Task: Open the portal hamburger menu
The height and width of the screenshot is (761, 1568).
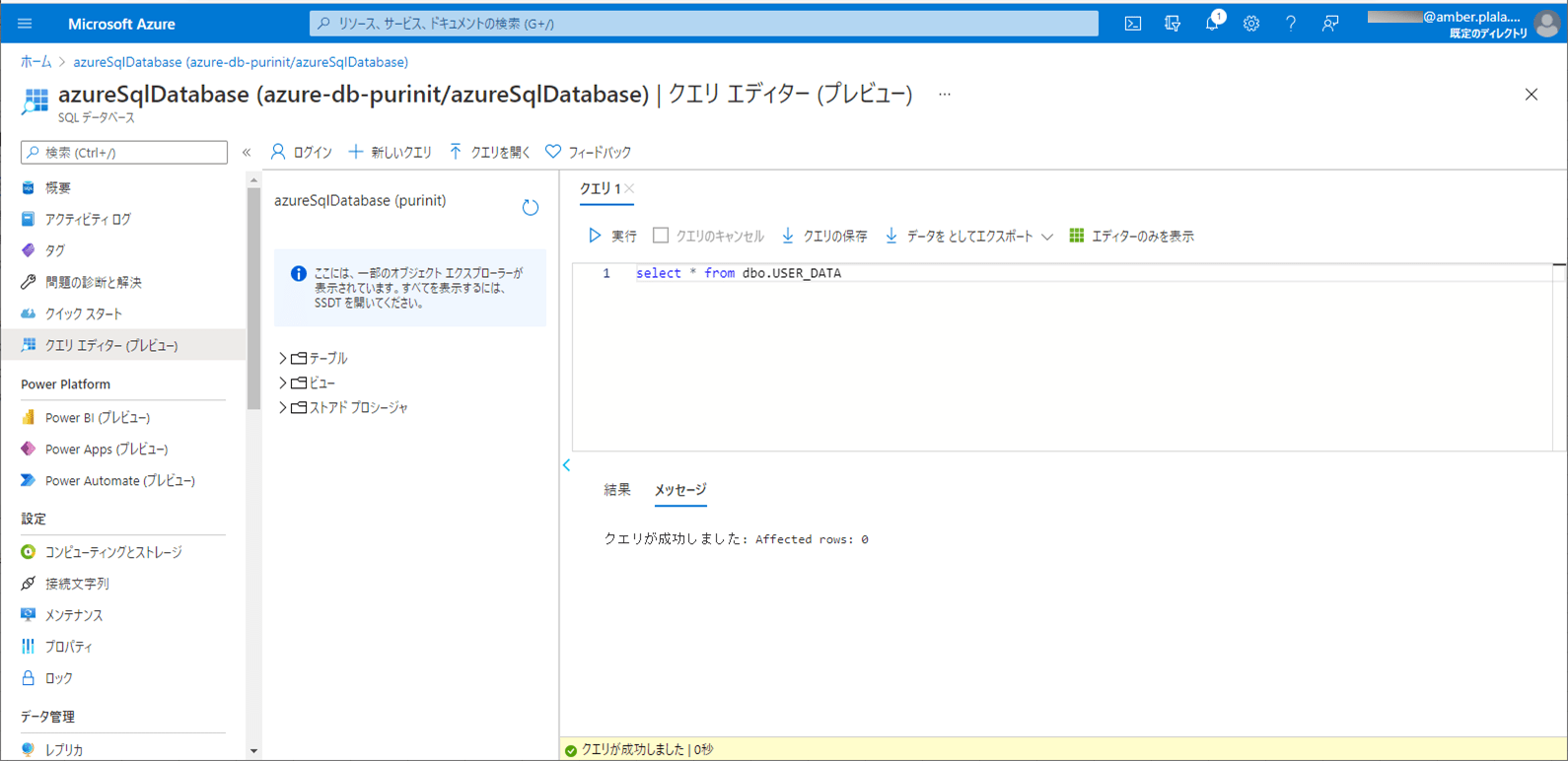Action: pos(26,24)
